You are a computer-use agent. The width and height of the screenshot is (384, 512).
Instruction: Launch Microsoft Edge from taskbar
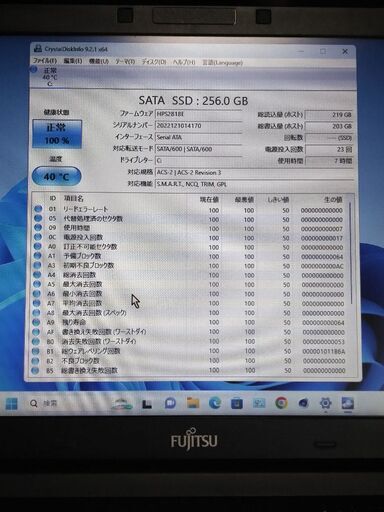[215, 403]
